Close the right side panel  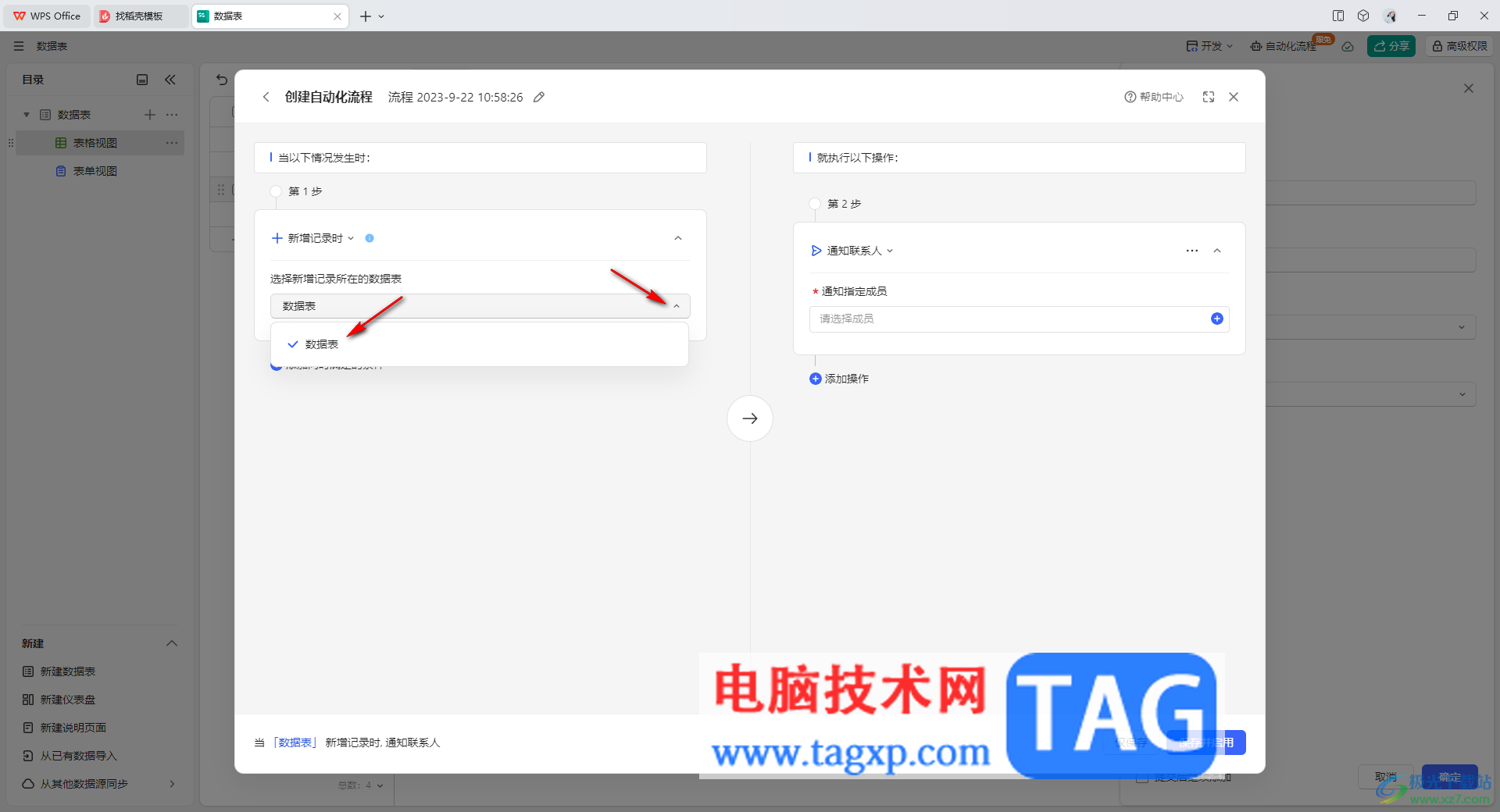pyautogui.click(x=1469, y=88)
